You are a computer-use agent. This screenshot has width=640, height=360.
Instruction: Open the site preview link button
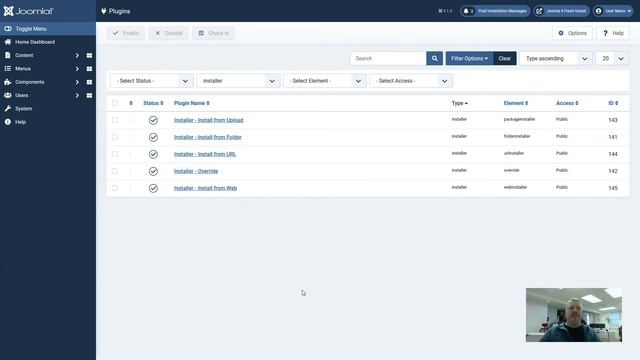pos(561,11)
